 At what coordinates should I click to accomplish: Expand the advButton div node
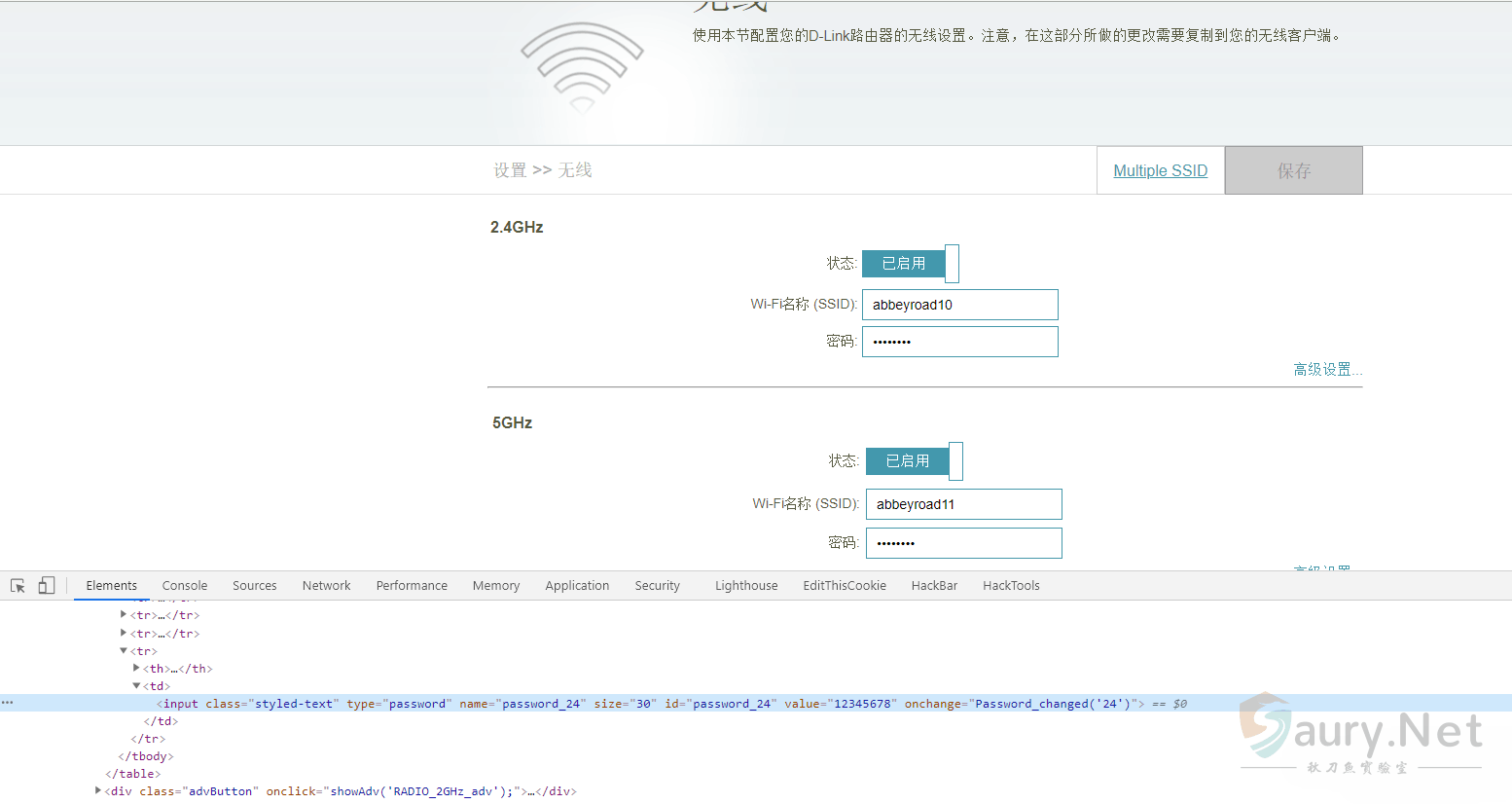click(x=97, y=791)
